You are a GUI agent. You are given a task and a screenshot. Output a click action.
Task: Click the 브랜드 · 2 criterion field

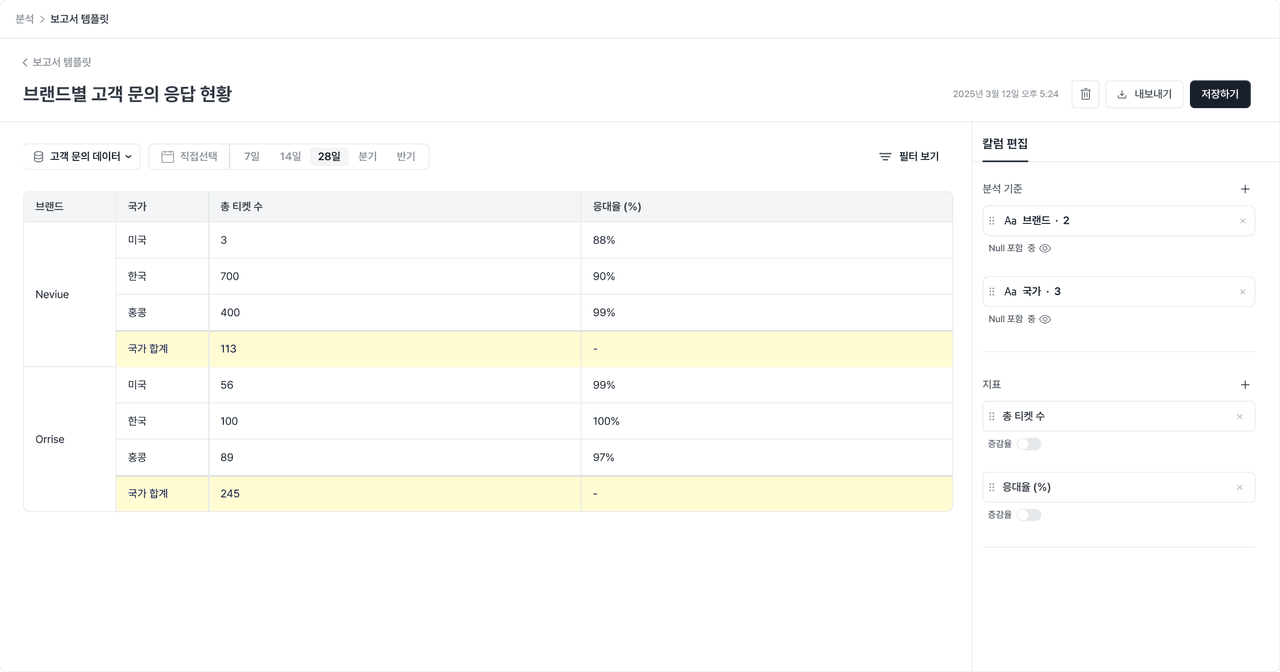1118,221
